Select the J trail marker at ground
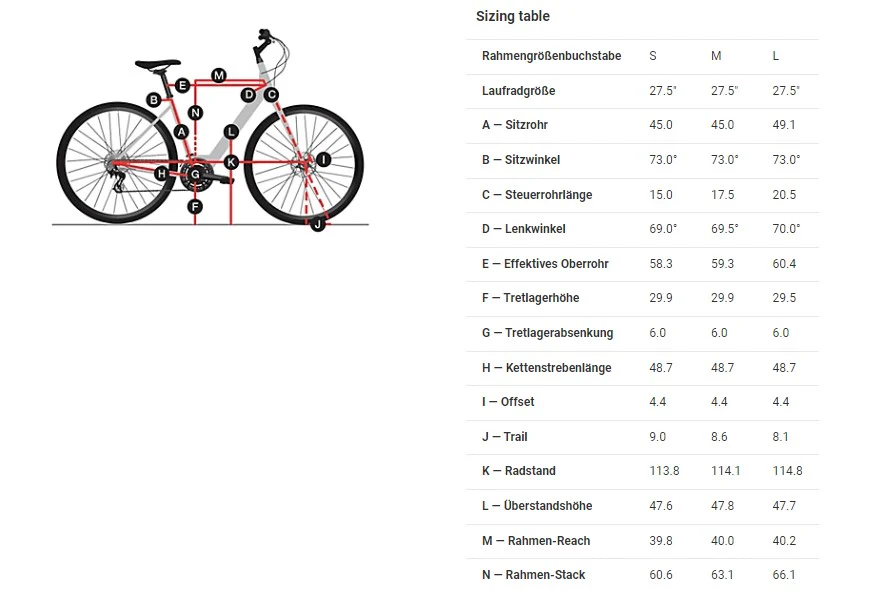Screen dimensions: 895x608 point(317,224)
